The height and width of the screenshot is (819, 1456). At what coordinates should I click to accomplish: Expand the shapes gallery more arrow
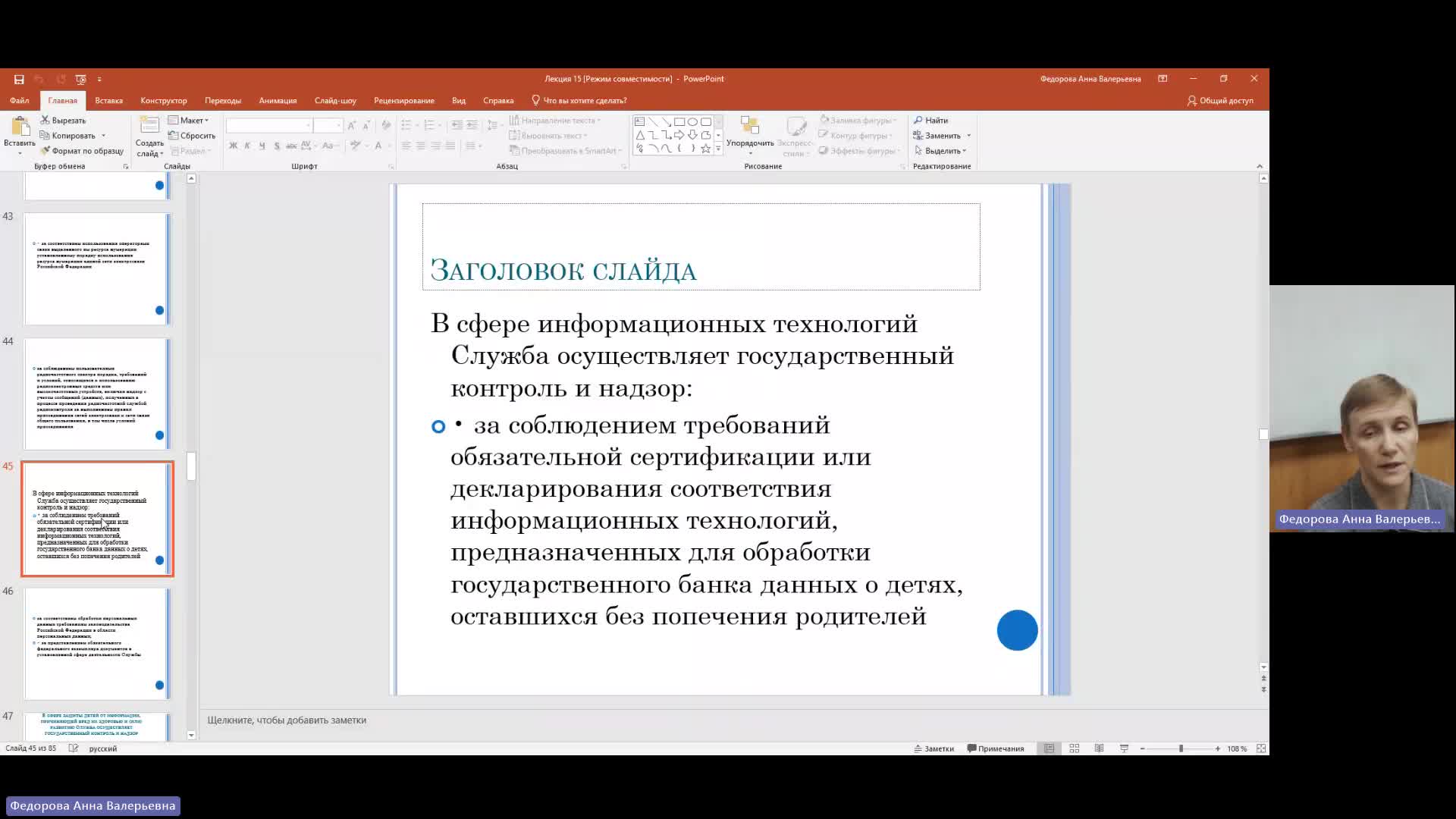(x=718, y=149)
